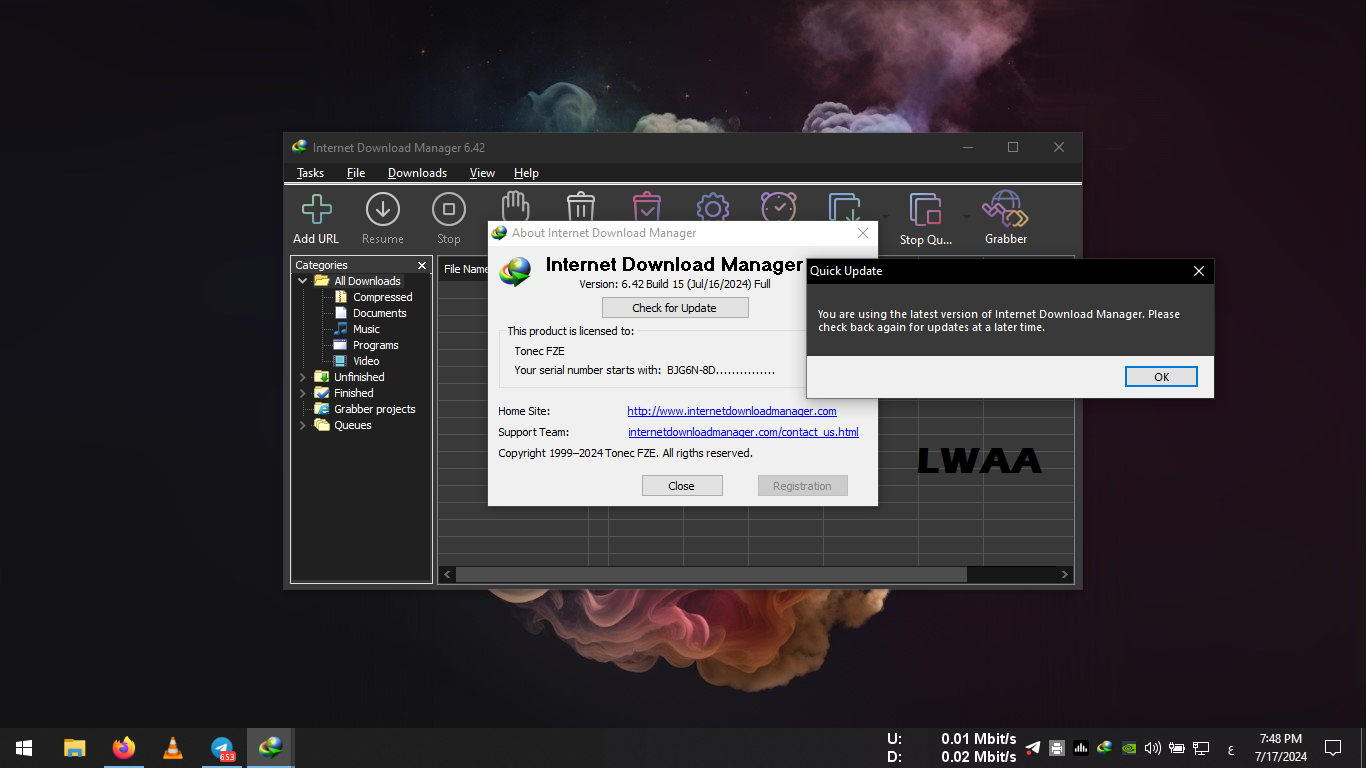Expand the Queues tree node
This screenshot has width=1366, height=768.
tap(303, 425)
